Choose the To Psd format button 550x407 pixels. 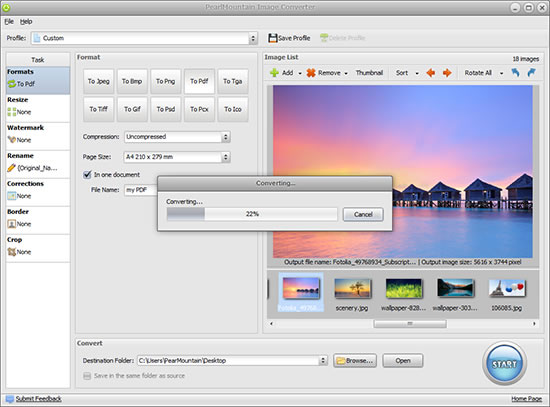[x=166, y=109]
